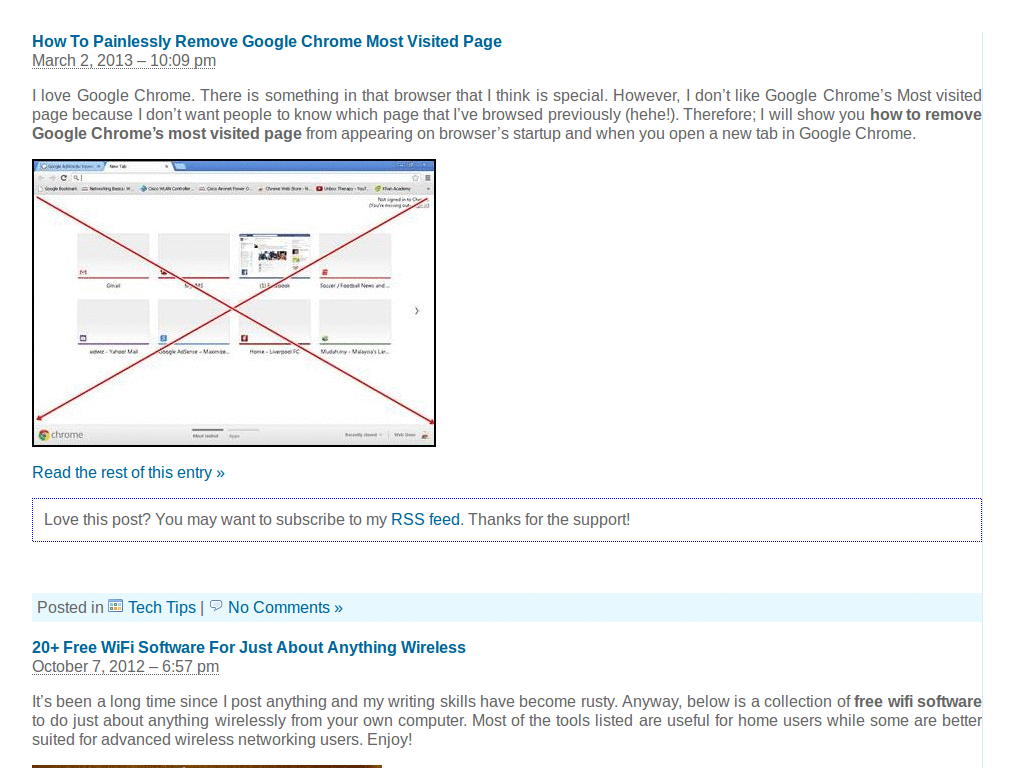Screen dimensions: 1024x768
Task: Open the Chrome Most Visited Page article title
Action: pyautogui.click(x=266, y=41)
